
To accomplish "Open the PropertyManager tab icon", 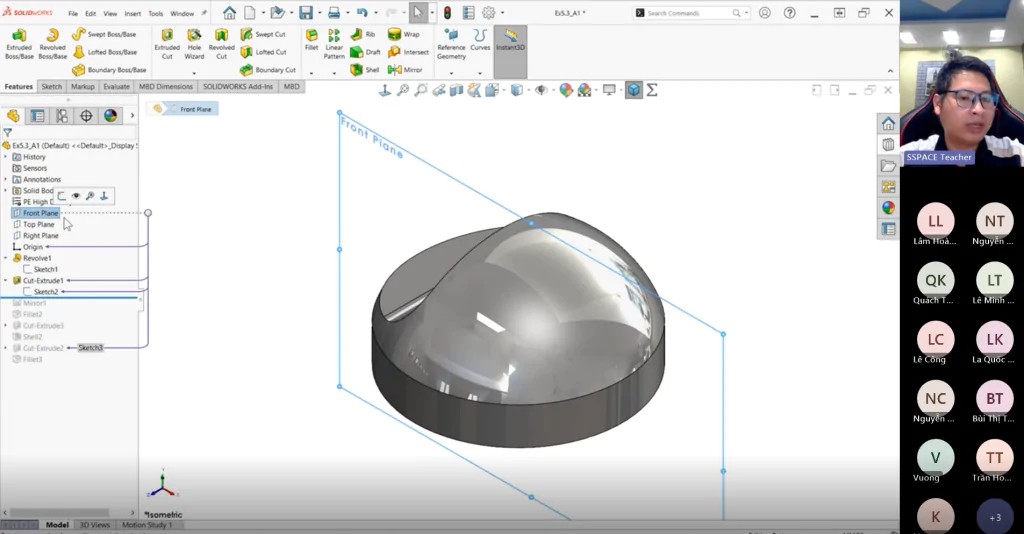I will click(x=37, y=116).
